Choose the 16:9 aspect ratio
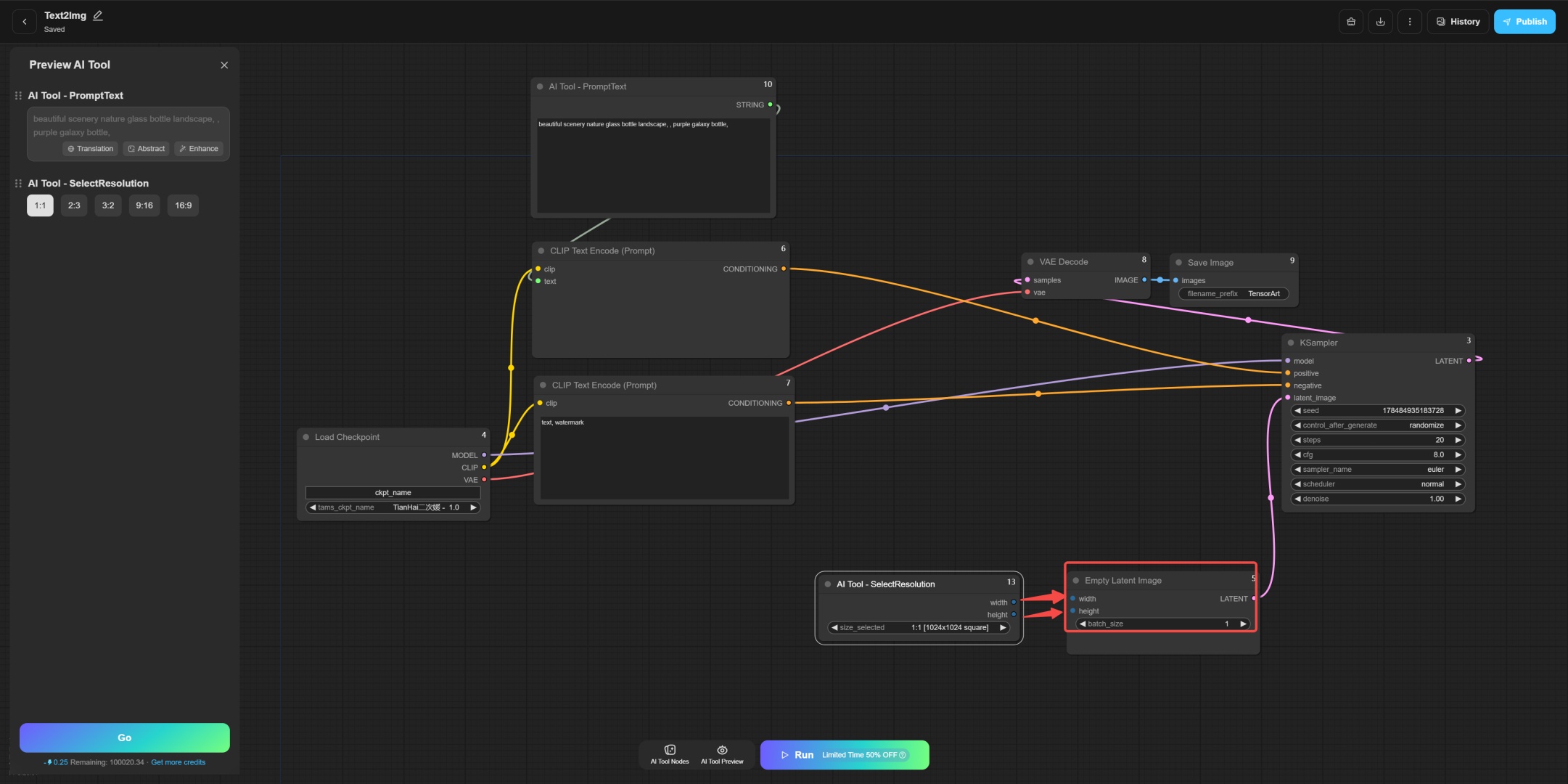 183,205
